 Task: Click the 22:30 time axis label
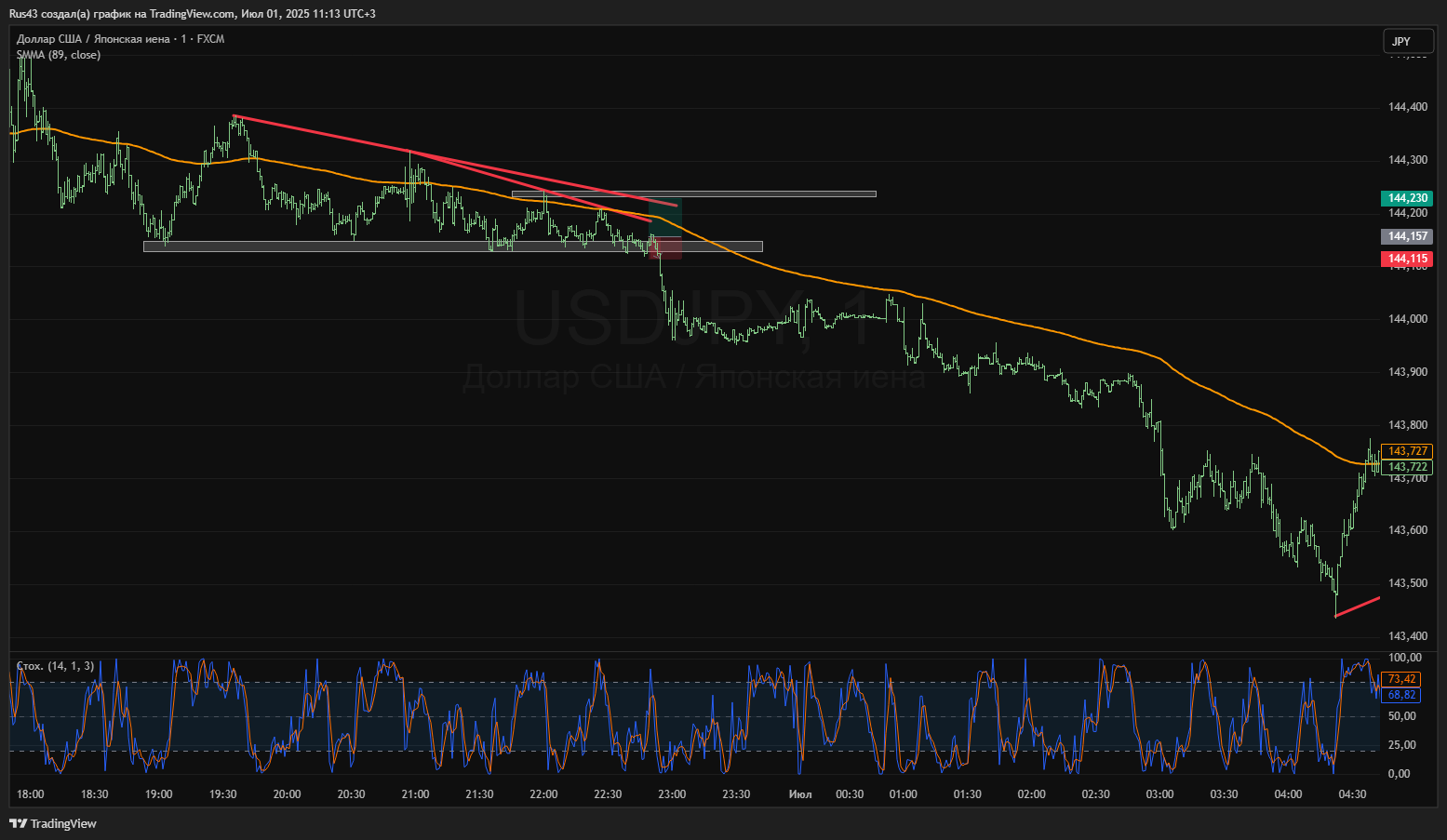pyautogui.click(x=608, y=794)
